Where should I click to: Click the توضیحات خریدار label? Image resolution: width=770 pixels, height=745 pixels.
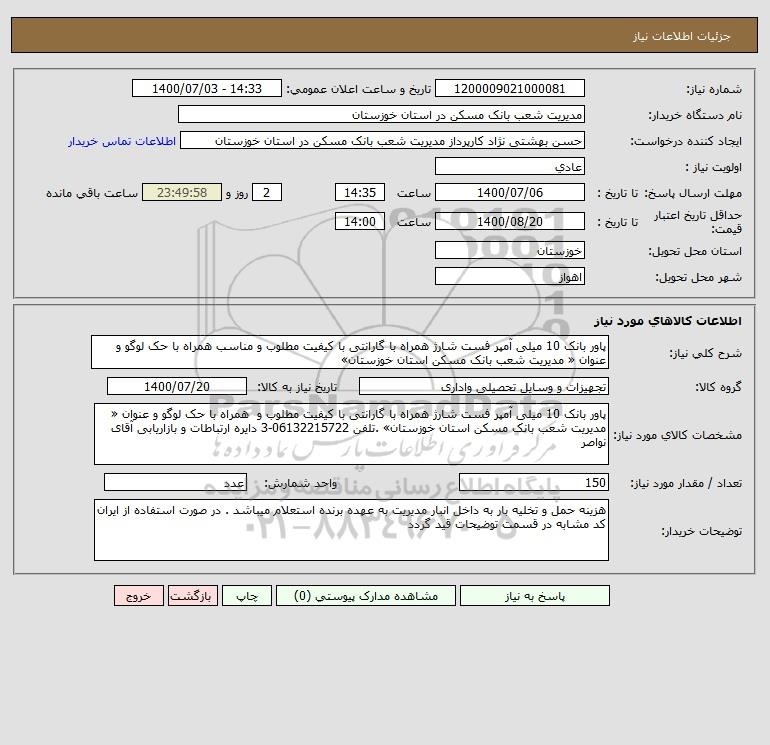[x=702, y=531]
